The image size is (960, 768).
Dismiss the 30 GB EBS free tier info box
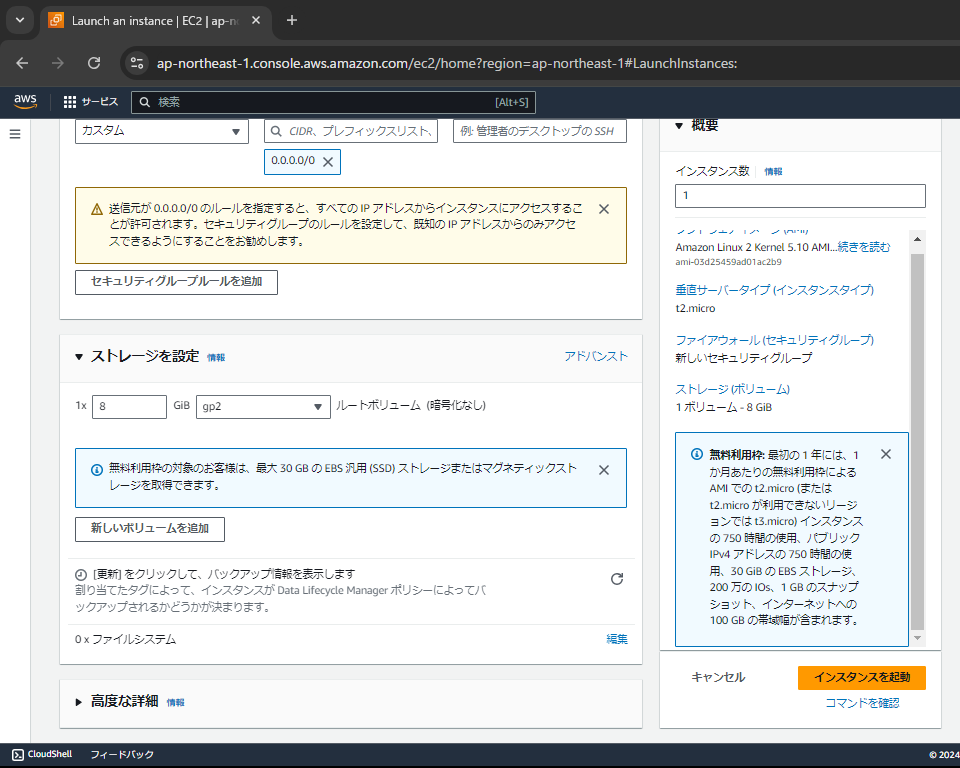coord(604,470)
